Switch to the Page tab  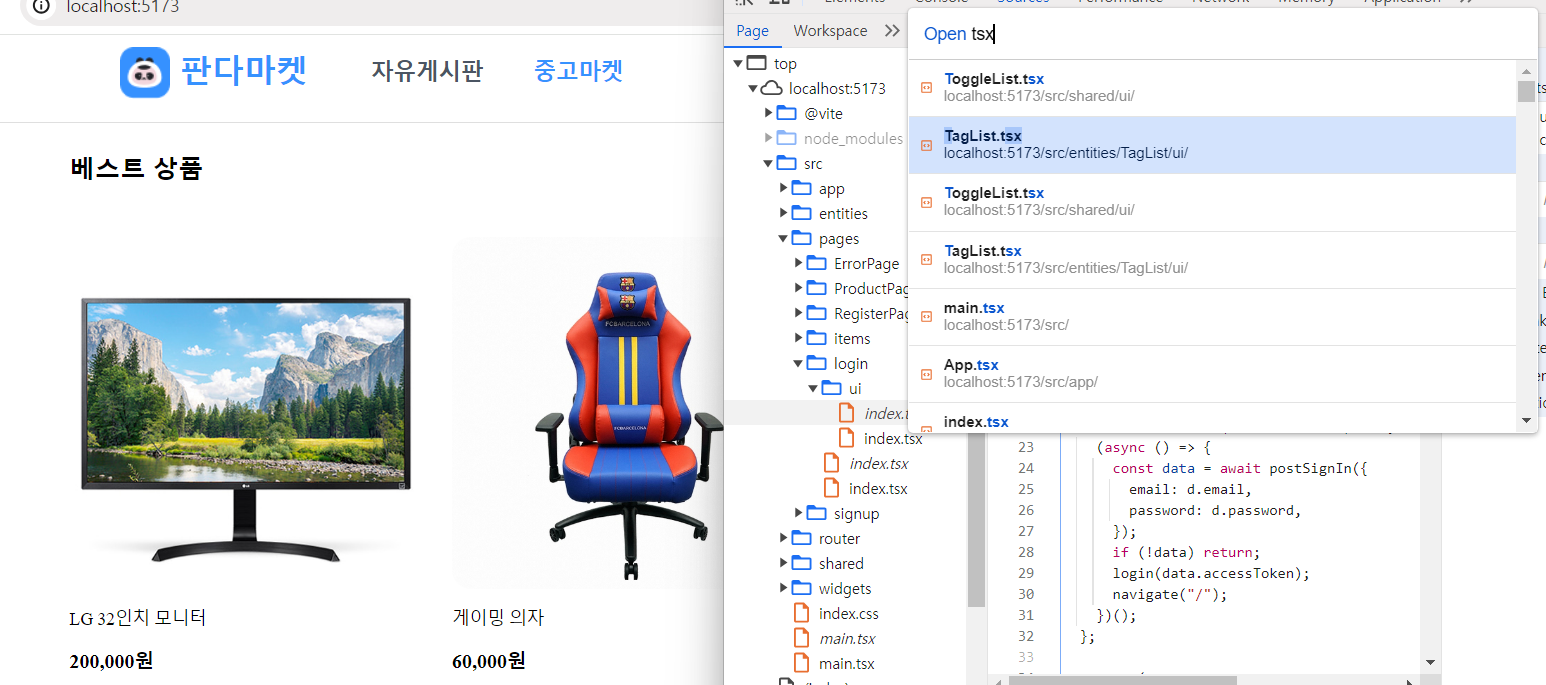point(752,31)
